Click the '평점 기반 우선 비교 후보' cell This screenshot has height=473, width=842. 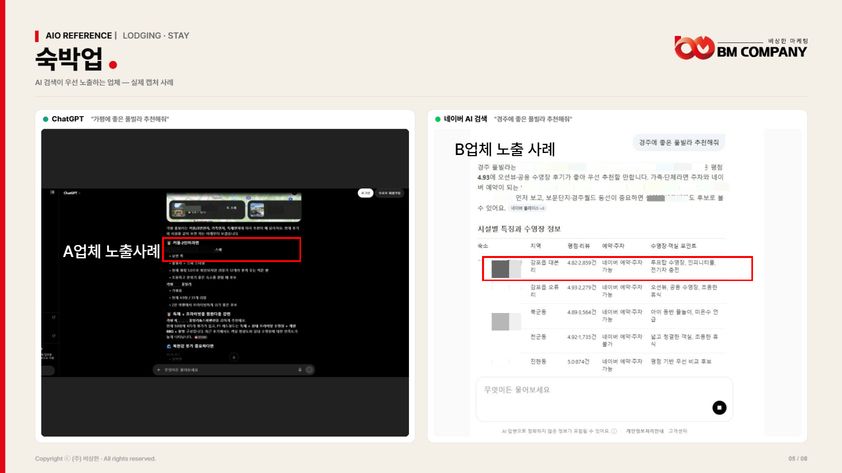681,362
